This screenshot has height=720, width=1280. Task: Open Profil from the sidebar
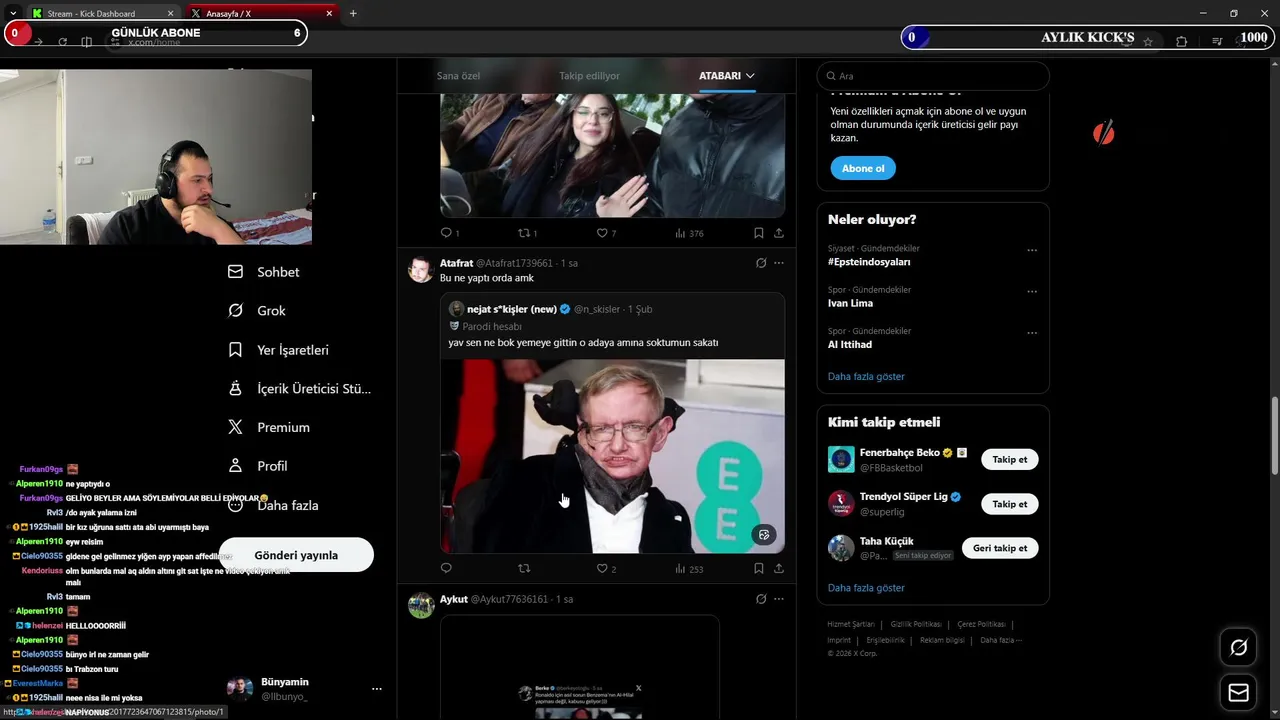click(x=258, y=466)
